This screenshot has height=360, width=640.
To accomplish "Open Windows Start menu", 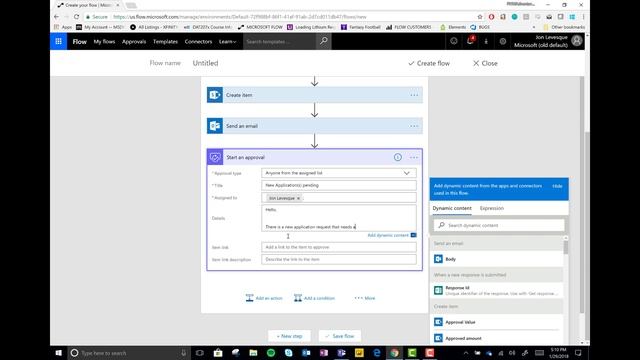I will [58, 353].
